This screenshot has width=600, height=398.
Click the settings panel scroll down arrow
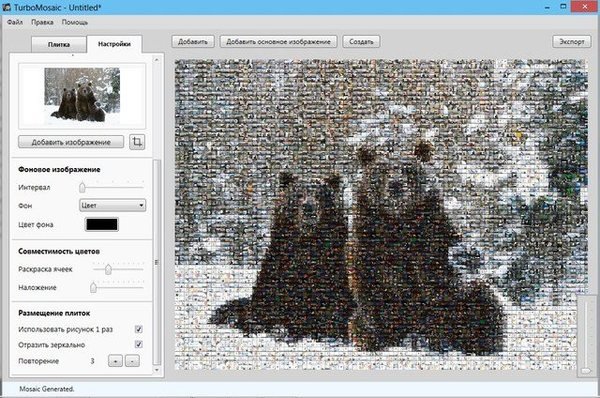(x=157, y=370)
